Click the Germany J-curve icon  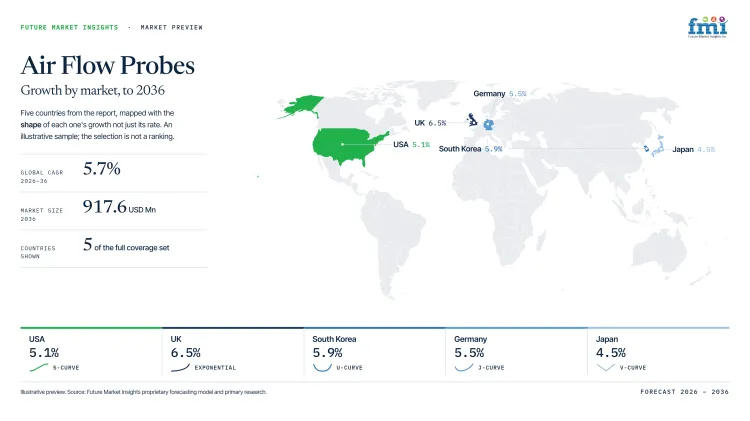click(463, 367)
